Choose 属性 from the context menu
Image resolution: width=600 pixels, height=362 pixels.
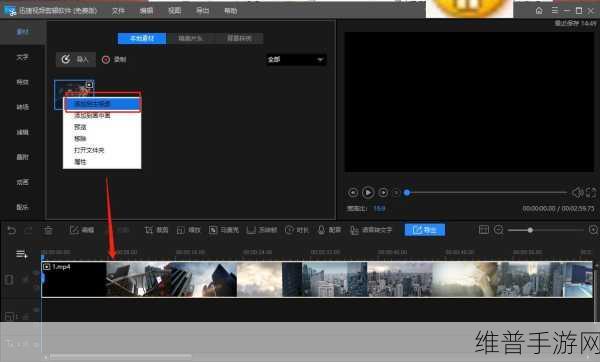tap(80, 162)
